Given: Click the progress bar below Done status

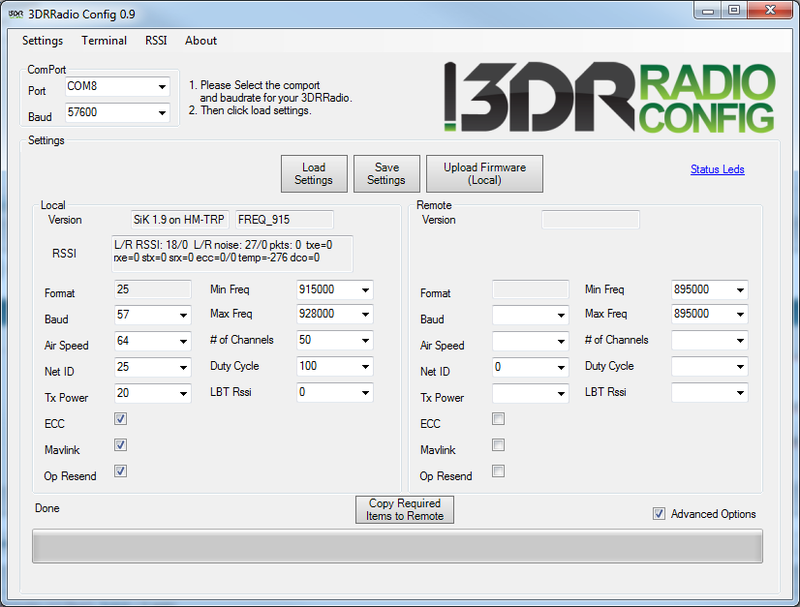Looking at the screenshot, I should 397,546.
